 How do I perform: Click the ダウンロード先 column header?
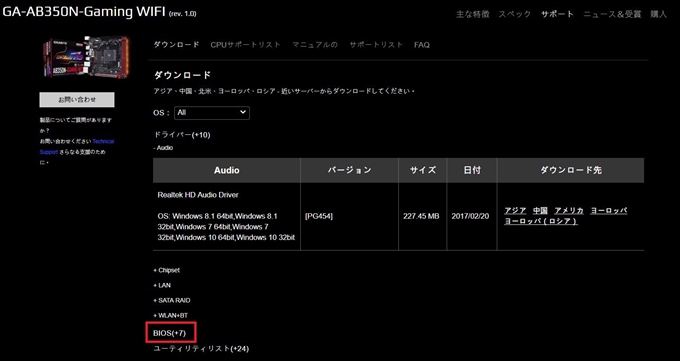coord(570,171)
